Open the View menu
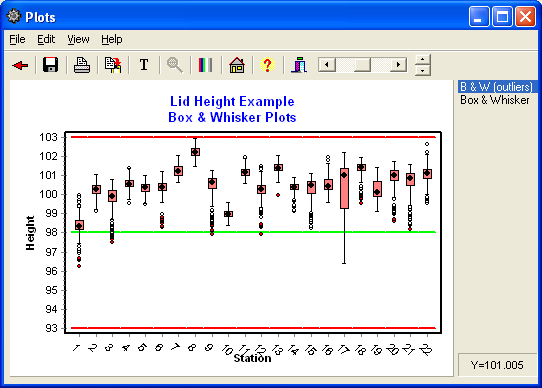Screen dimensions: 542x388 [x=78, y=39]
